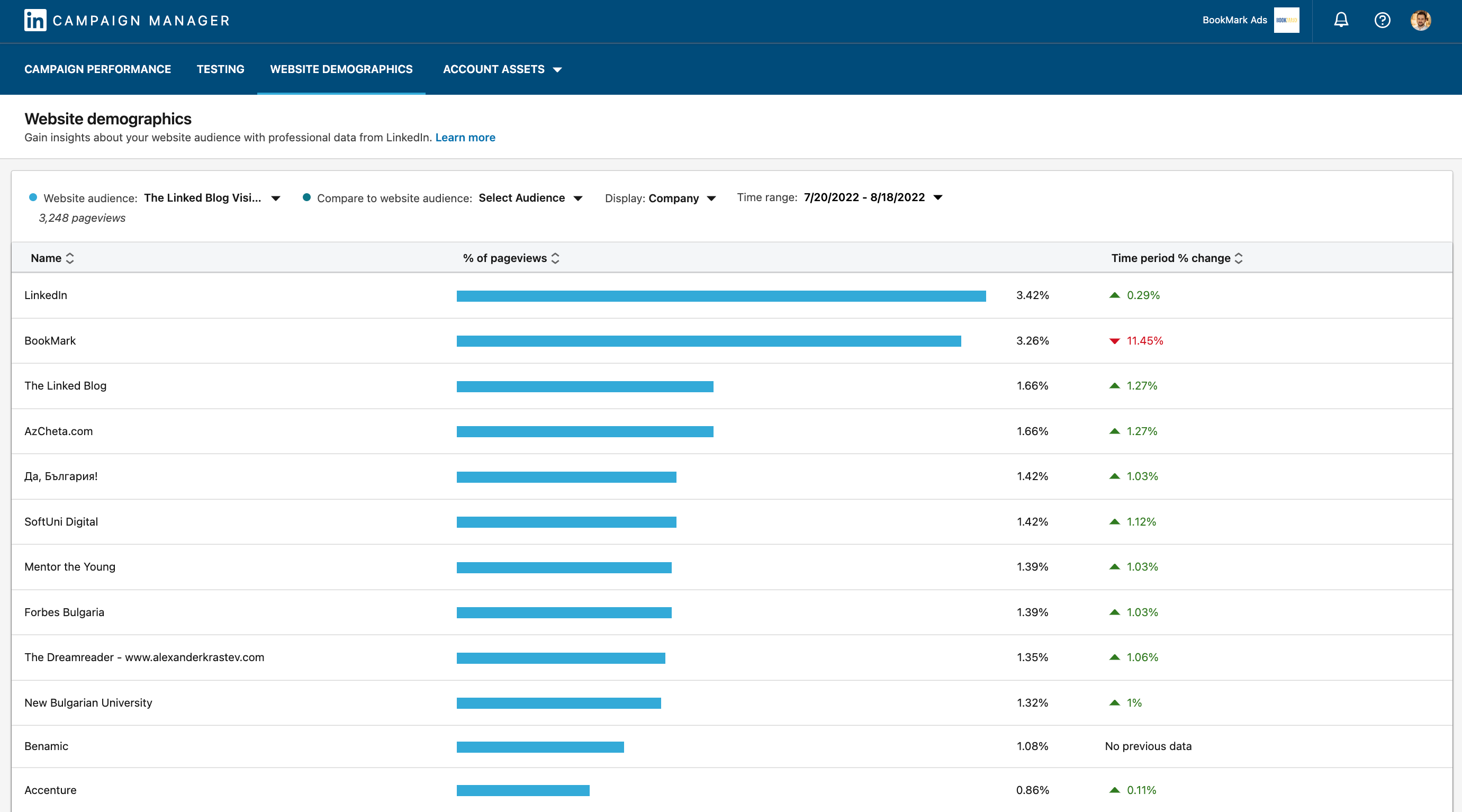Sort by Time period % change arrows
Viewport: 1462px width, 812px height.
(x=1239, y=258)
